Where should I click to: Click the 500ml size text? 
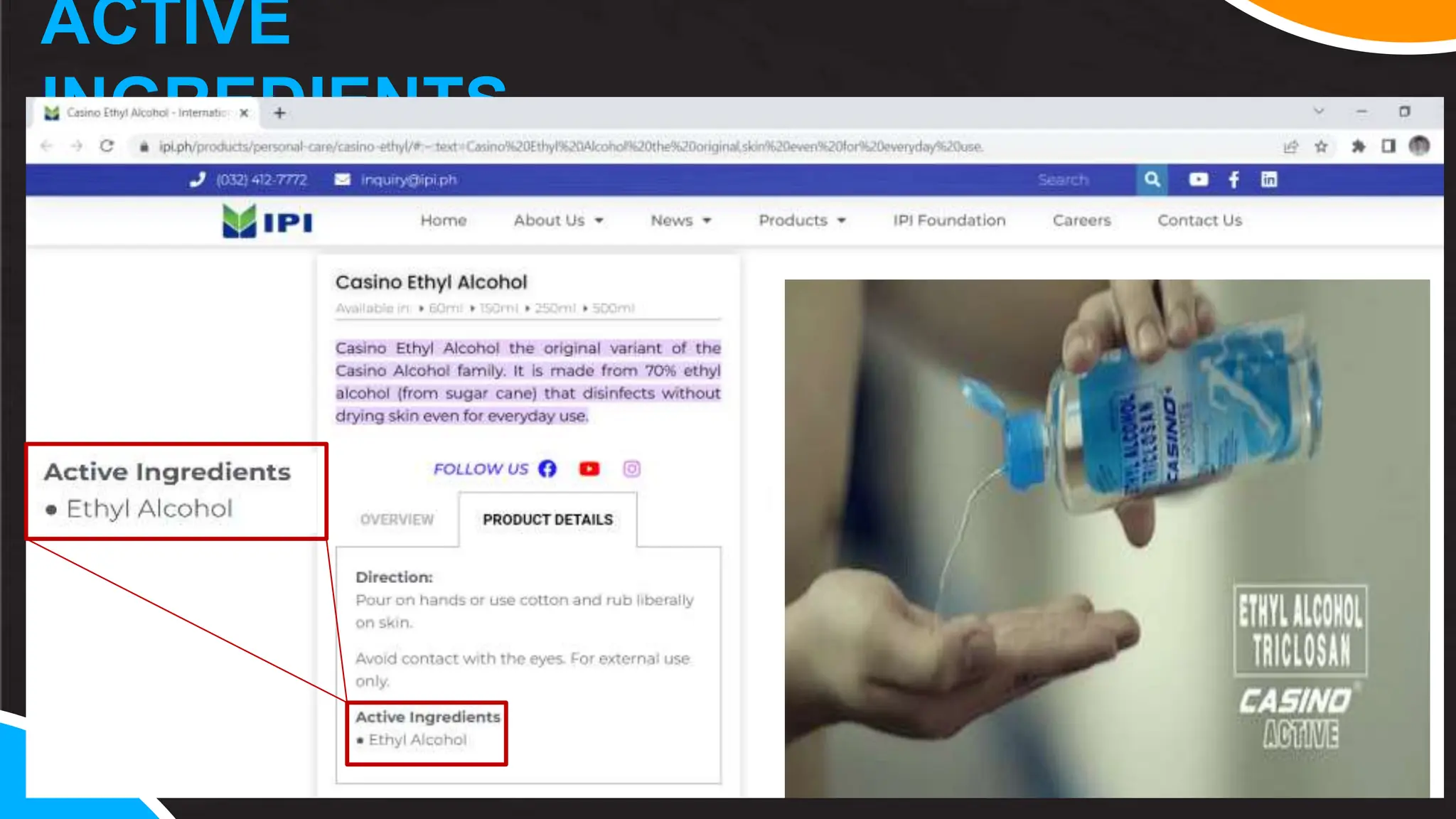coord(613,309)
